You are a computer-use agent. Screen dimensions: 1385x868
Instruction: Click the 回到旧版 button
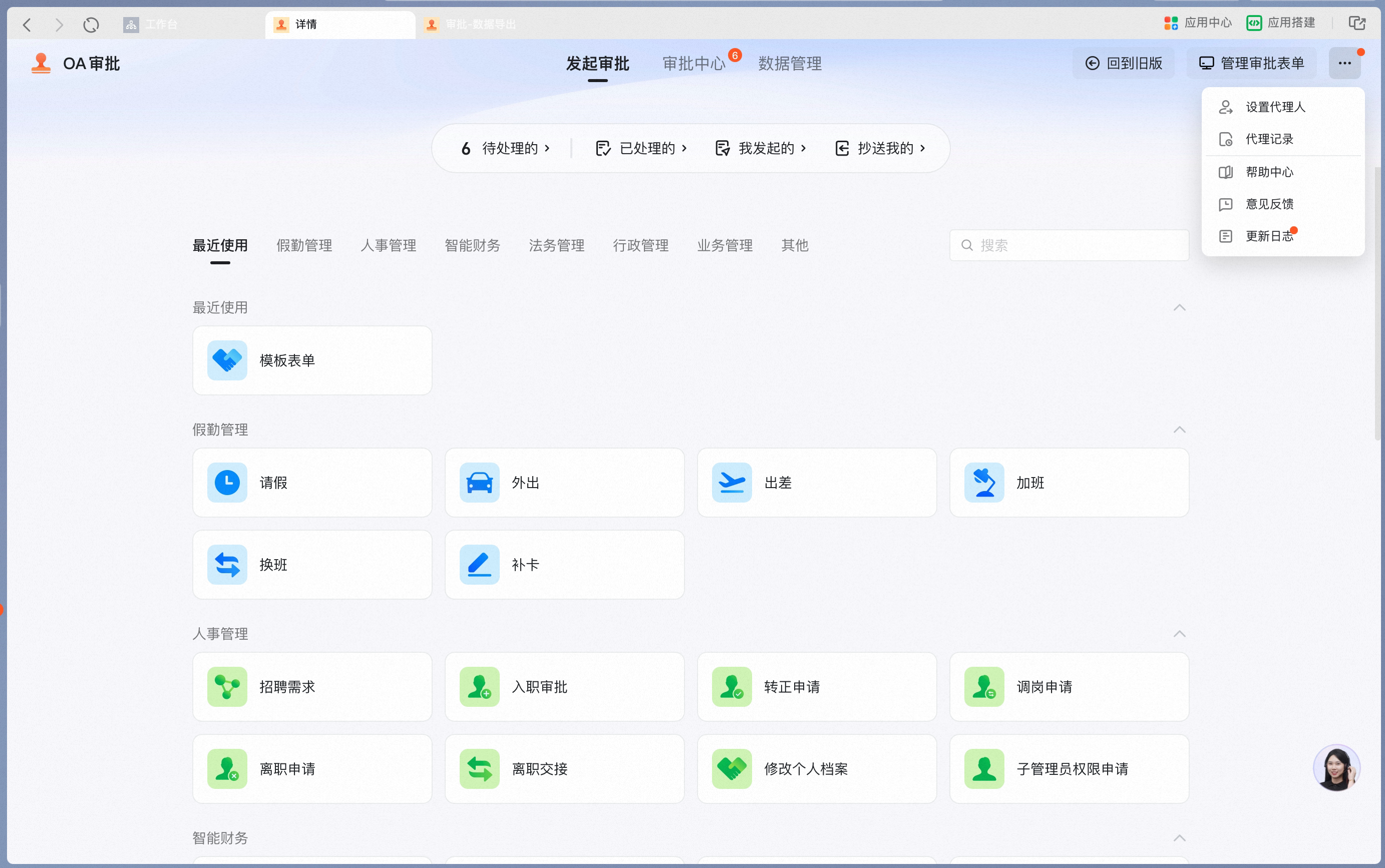point(1123,63)
